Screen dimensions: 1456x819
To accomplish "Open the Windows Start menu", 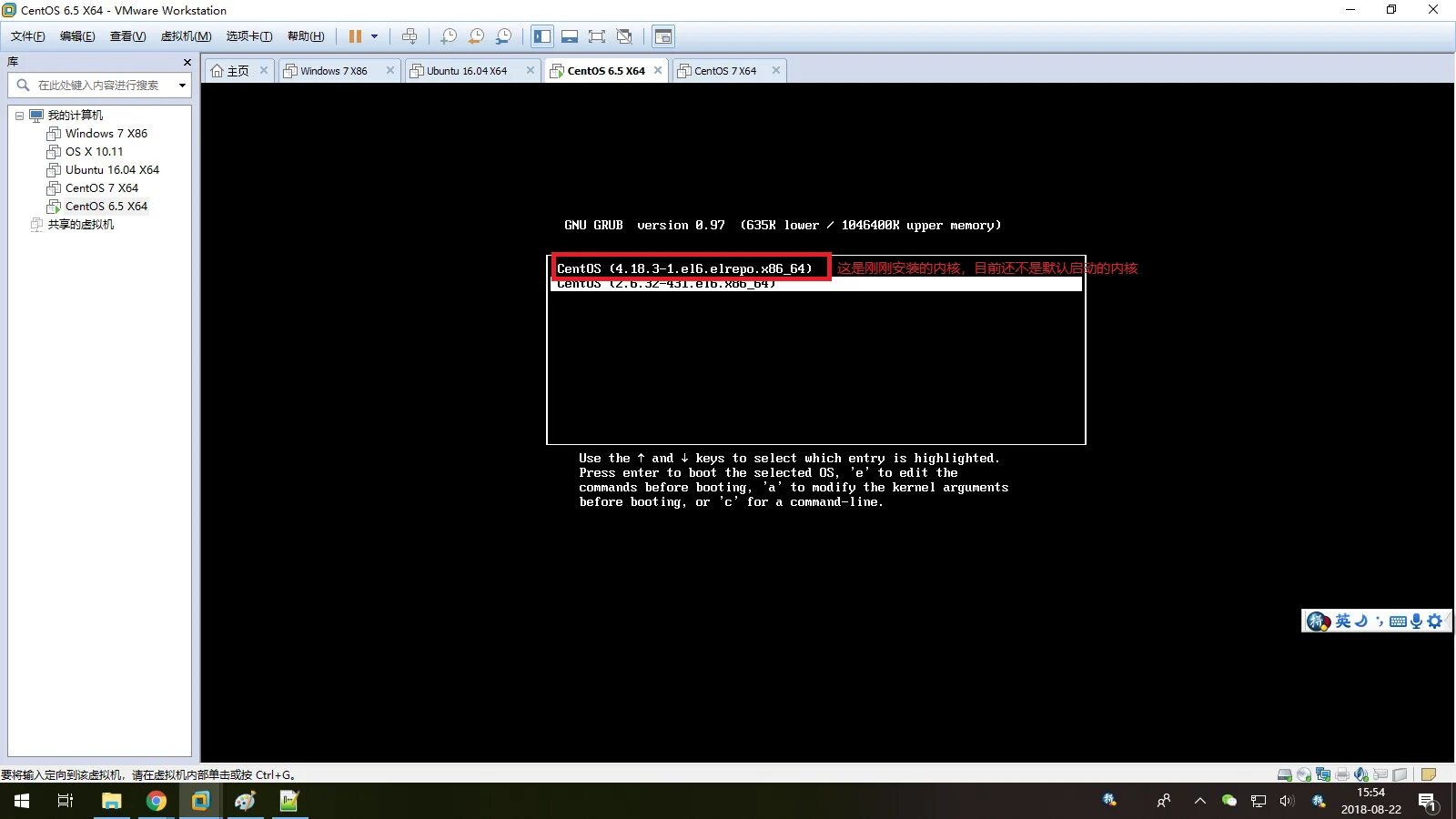I will (x=22, y=801).
